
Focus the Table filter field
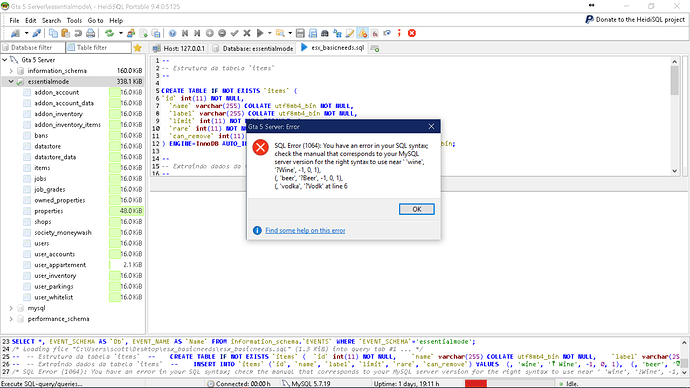click(99, 48)
